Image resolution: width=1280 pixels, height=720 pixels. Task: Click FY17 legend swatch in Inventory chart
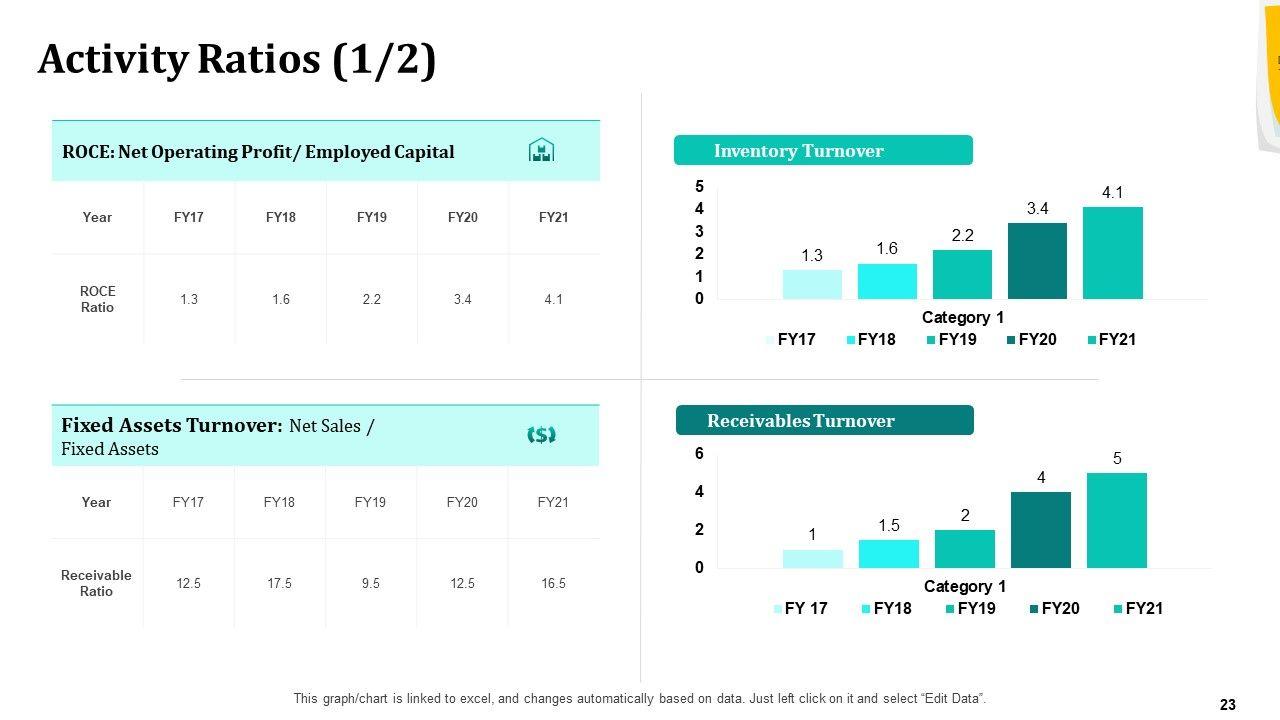[770, 340]
